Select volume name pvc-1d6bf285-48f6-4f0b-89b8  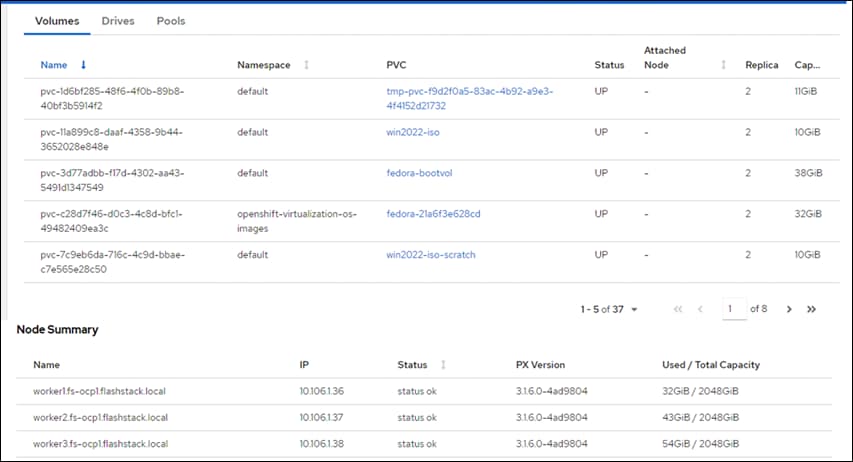coord(112,98)
